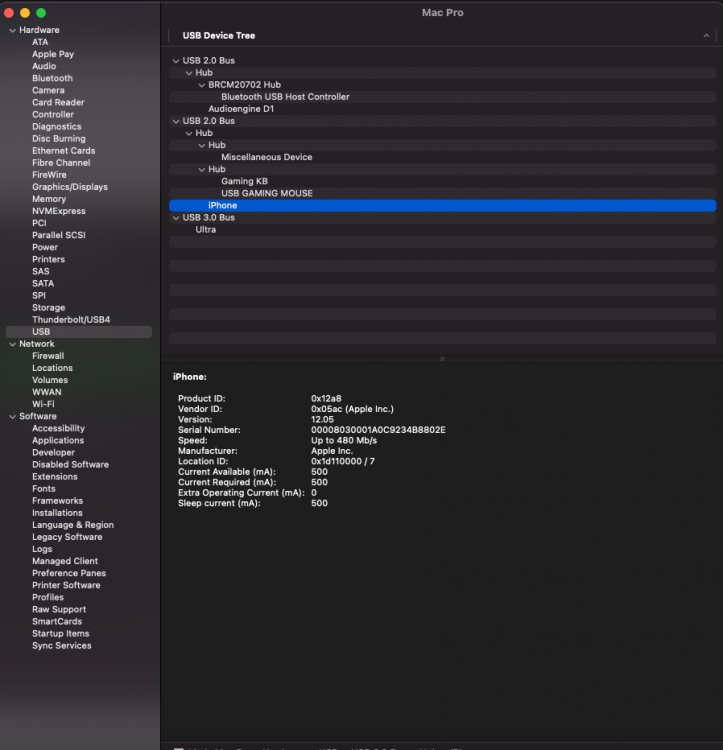This screenshot has height=750, width=723.
Task: Open ATA in the sidebar
Action: (x=40, y=42)
